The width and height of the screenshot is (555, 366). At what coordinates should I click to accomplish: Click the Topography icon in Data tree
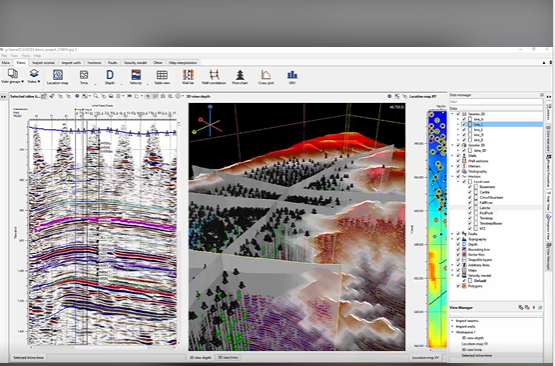464,239
